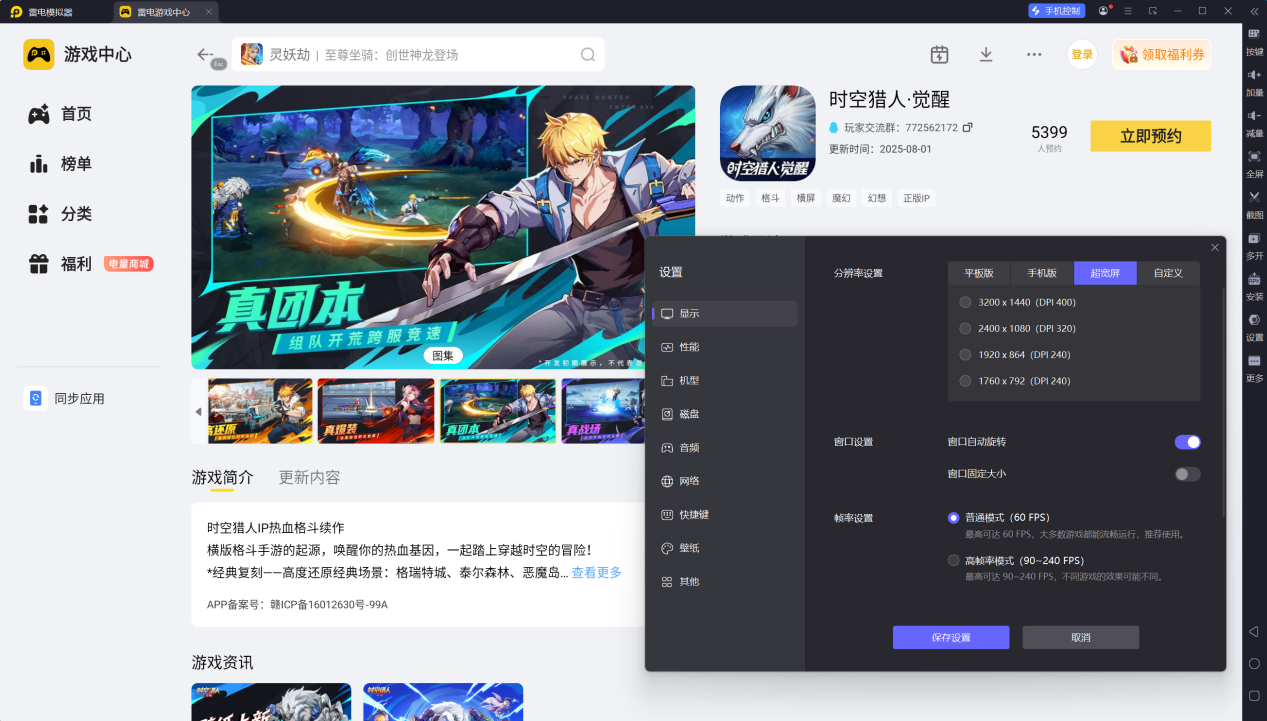Click the 保存设置 save button
The image size is (1267, 721).
951,638
